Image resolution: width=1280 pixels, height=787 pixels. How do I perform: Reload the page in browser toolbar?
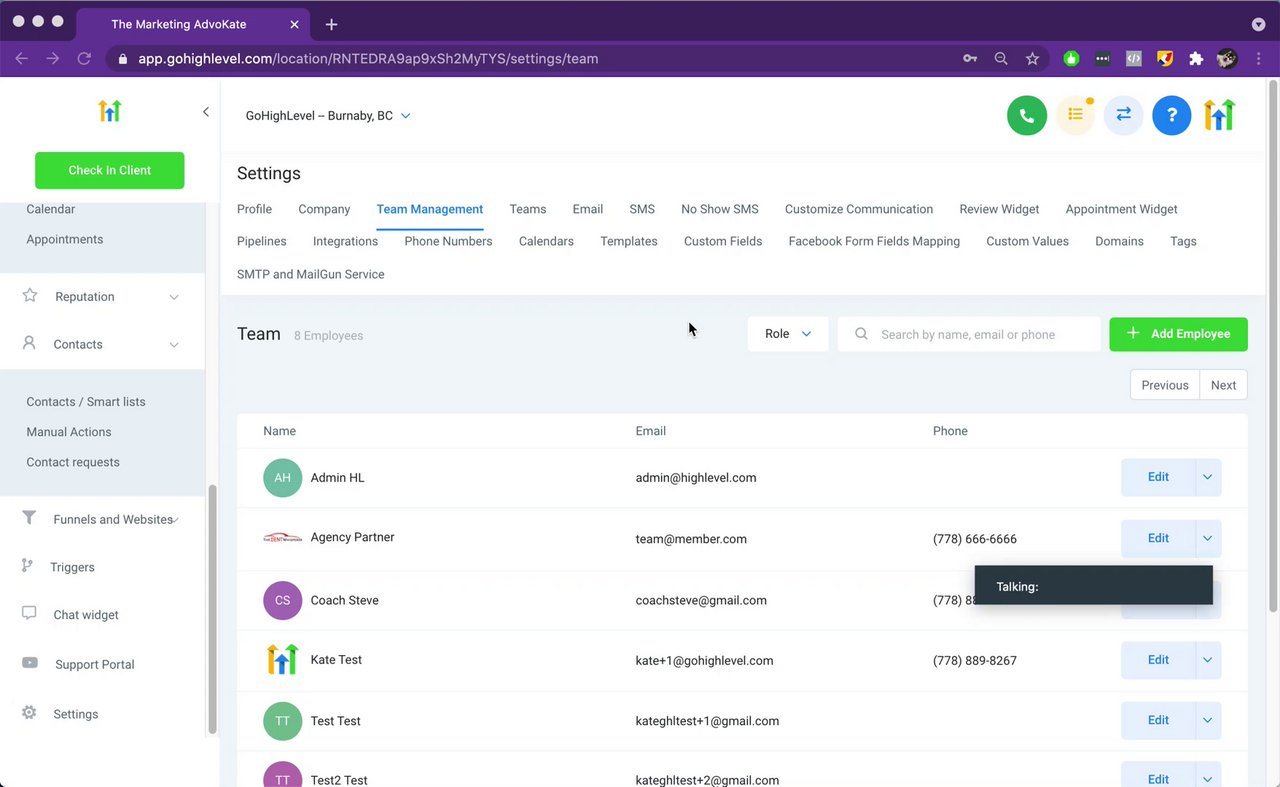(85, 59)
